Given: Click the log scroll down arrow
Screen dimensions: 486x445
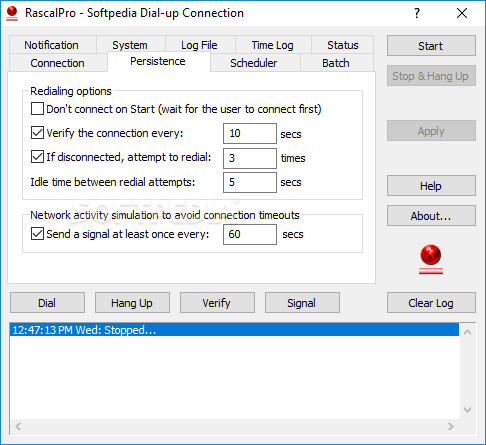Looking at the screenshot, I should 467,410.
